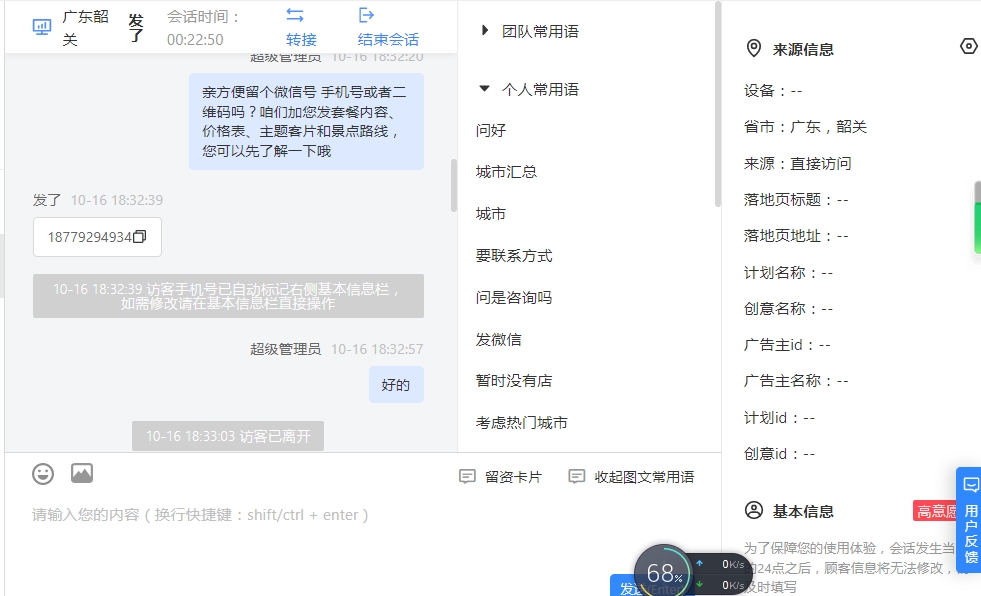Viewport: 981px width, 596px height.
Task: Click the 计划名称 row
Action: coord(788,273)
